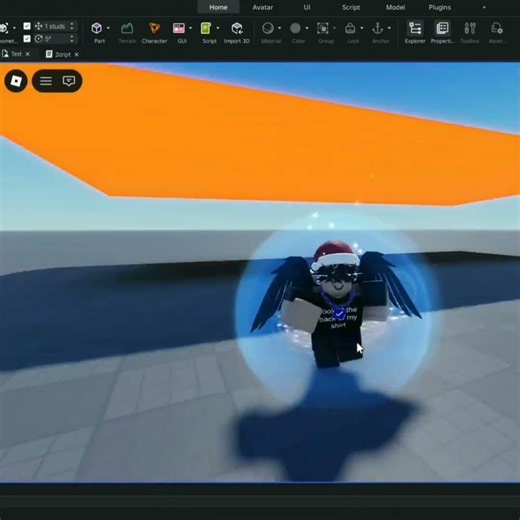Viewport: 520px width, 520px height.
Task: Expand the Group dropdown arrow
Action: click(334, 28)
